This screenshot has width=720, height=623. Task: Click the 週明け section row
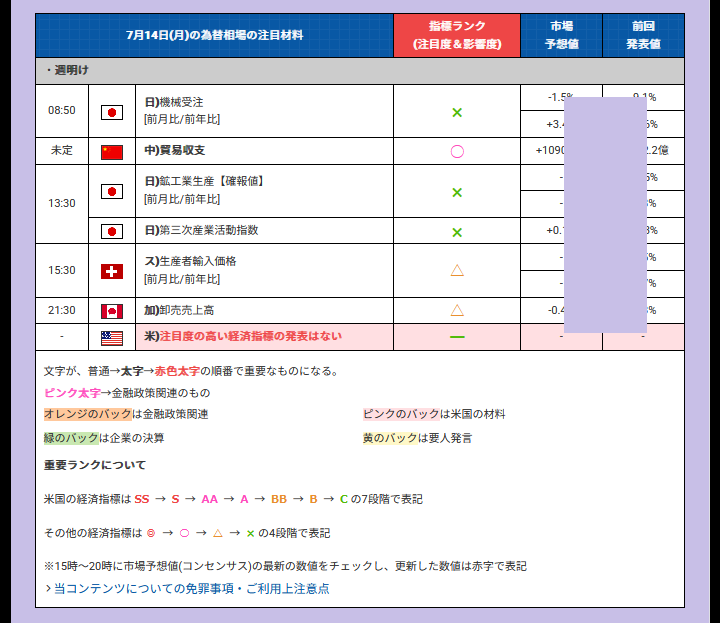(360, 71)
